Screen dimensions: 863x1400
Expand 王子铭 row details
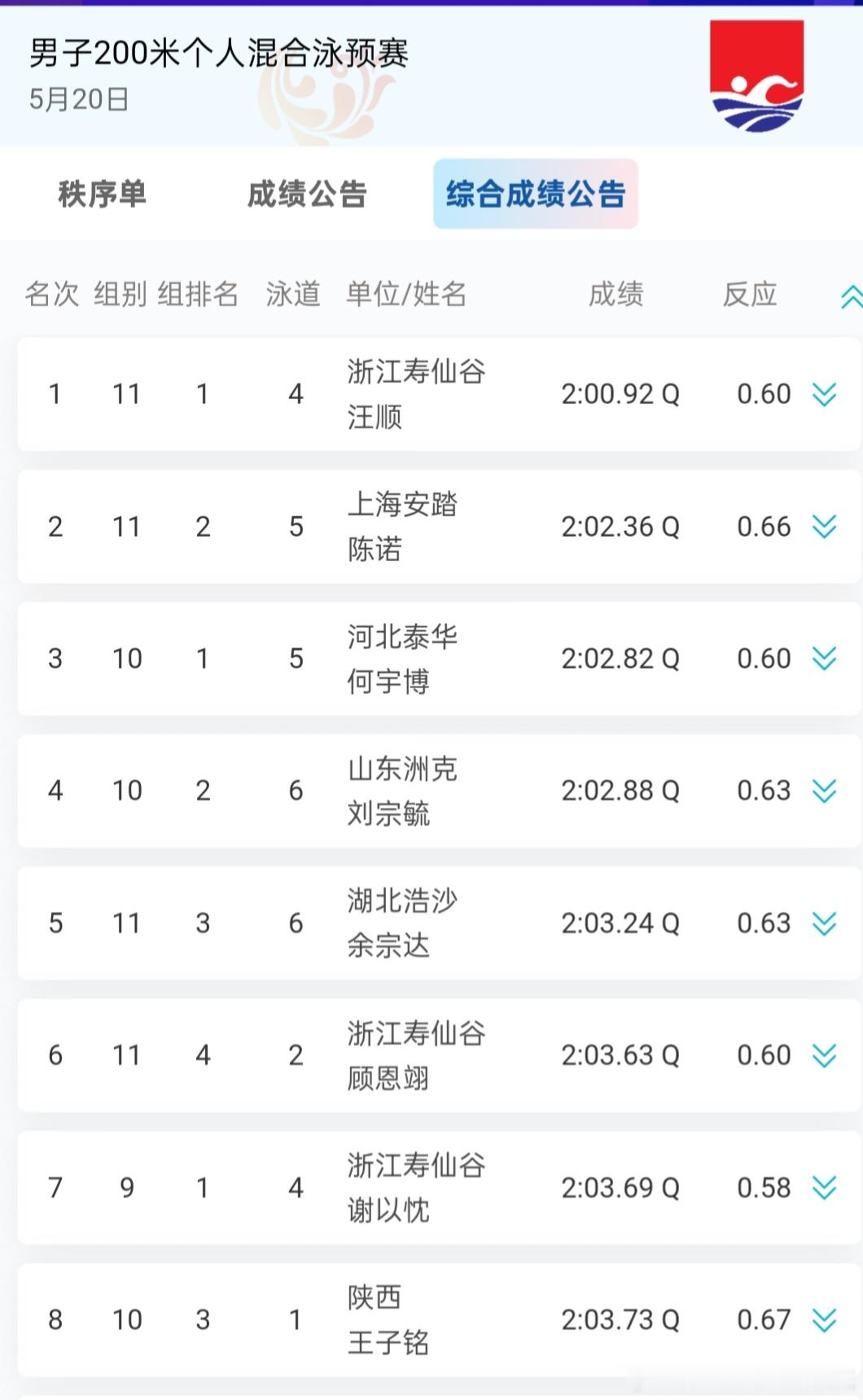point(824,1319)
